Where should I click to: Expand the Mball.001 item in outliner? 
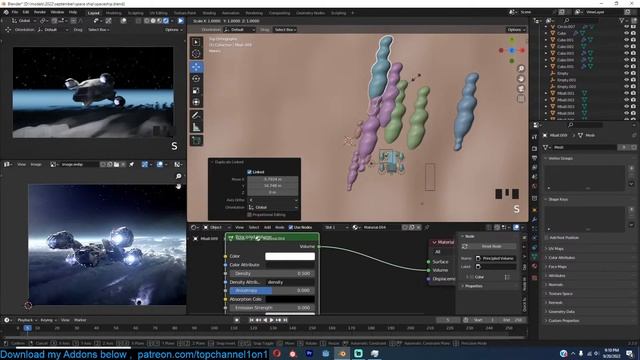point(546,93)
